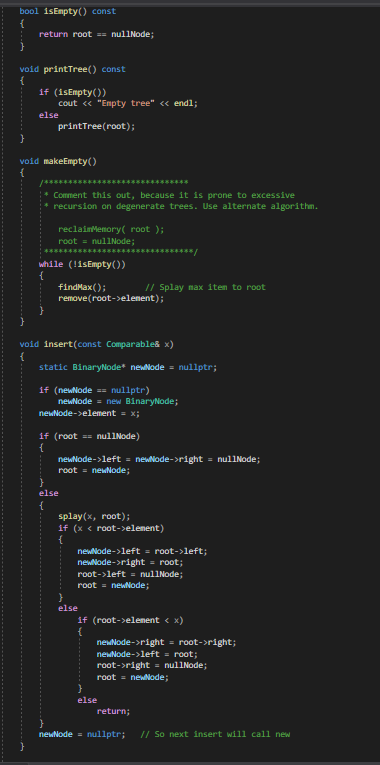Click the 'newNode = nullptr;' statement
The image size is (380, 765).
pos(82,734)
